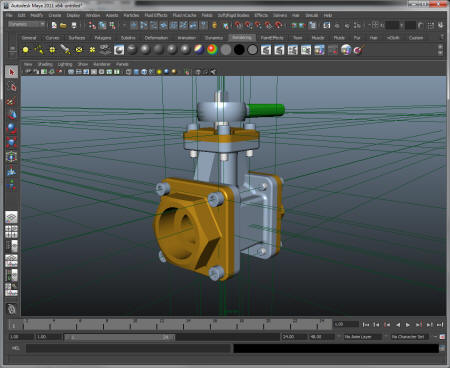Viewport: 450px width, 368px height.
Task: Open the Script Editor icon beside command line
Action: (442, 348)
